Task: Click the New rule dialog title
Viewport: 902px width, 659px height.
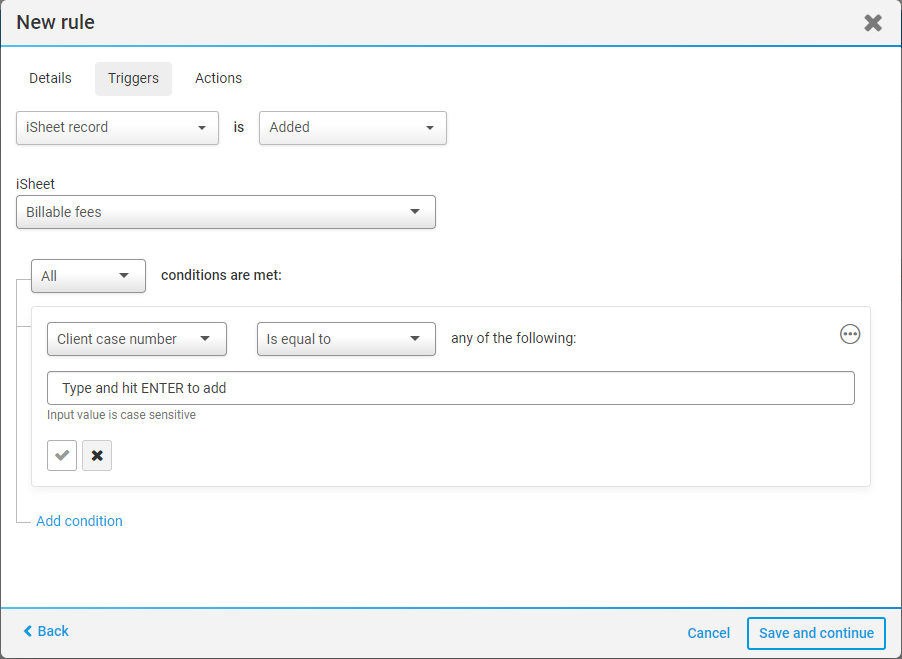Action: coord(56,22)
